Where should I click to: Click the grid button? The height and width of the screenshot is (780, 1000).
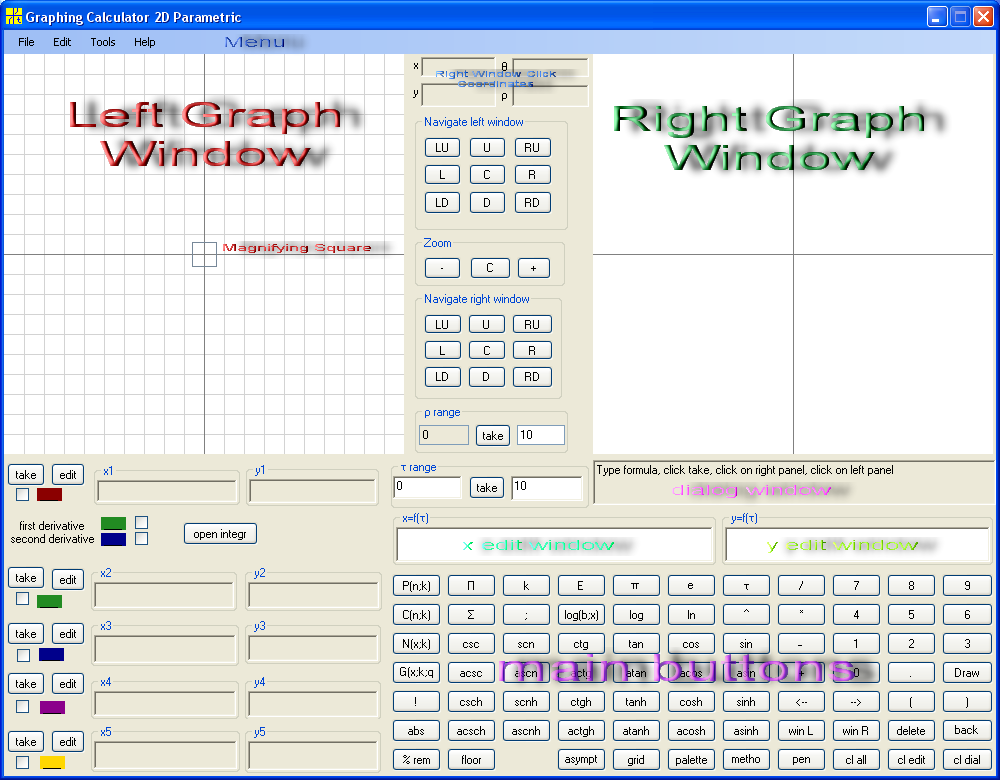[635, 760]
